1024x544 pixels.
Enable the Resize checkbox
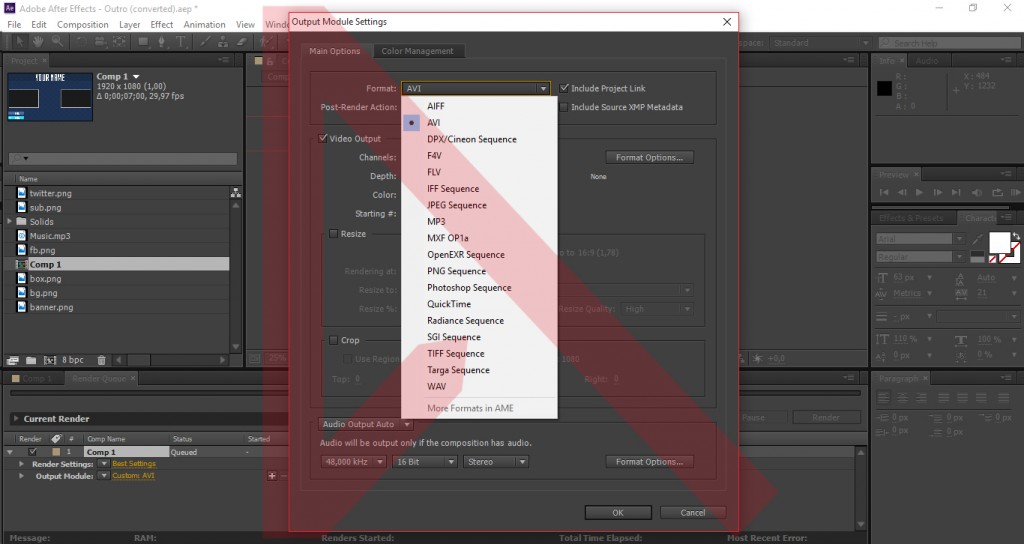333,234
